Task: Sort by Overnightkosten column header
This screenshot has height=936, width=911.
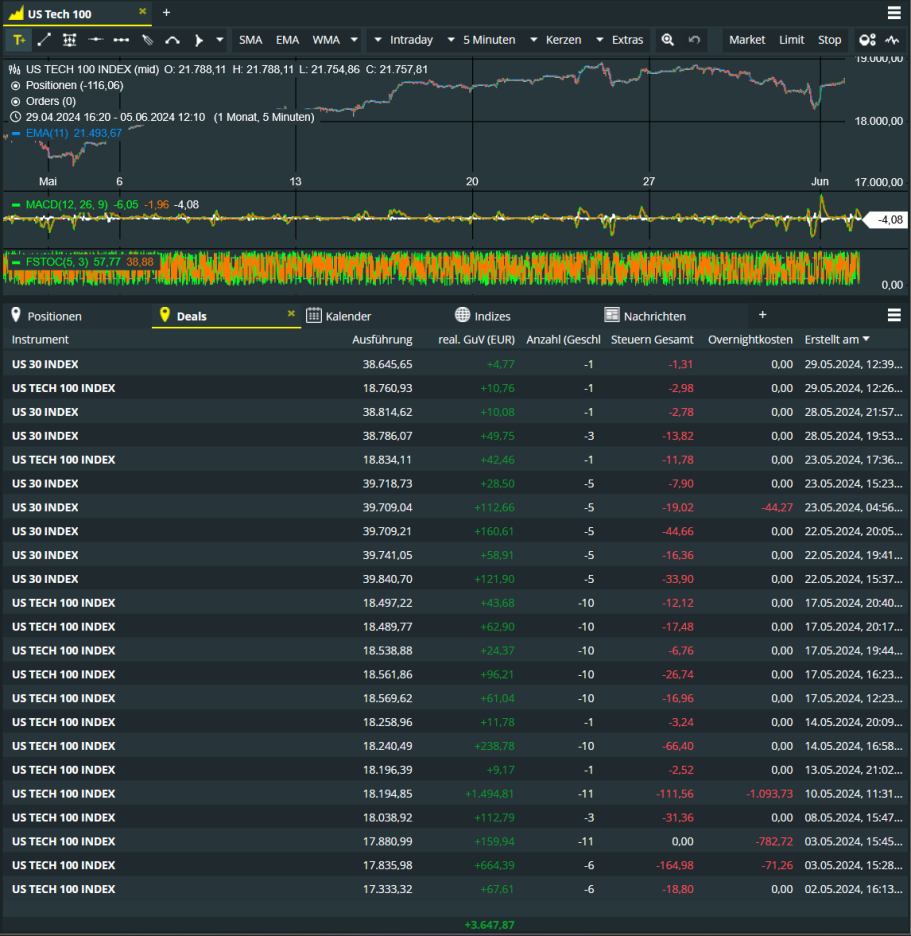Action: [750, 340]
